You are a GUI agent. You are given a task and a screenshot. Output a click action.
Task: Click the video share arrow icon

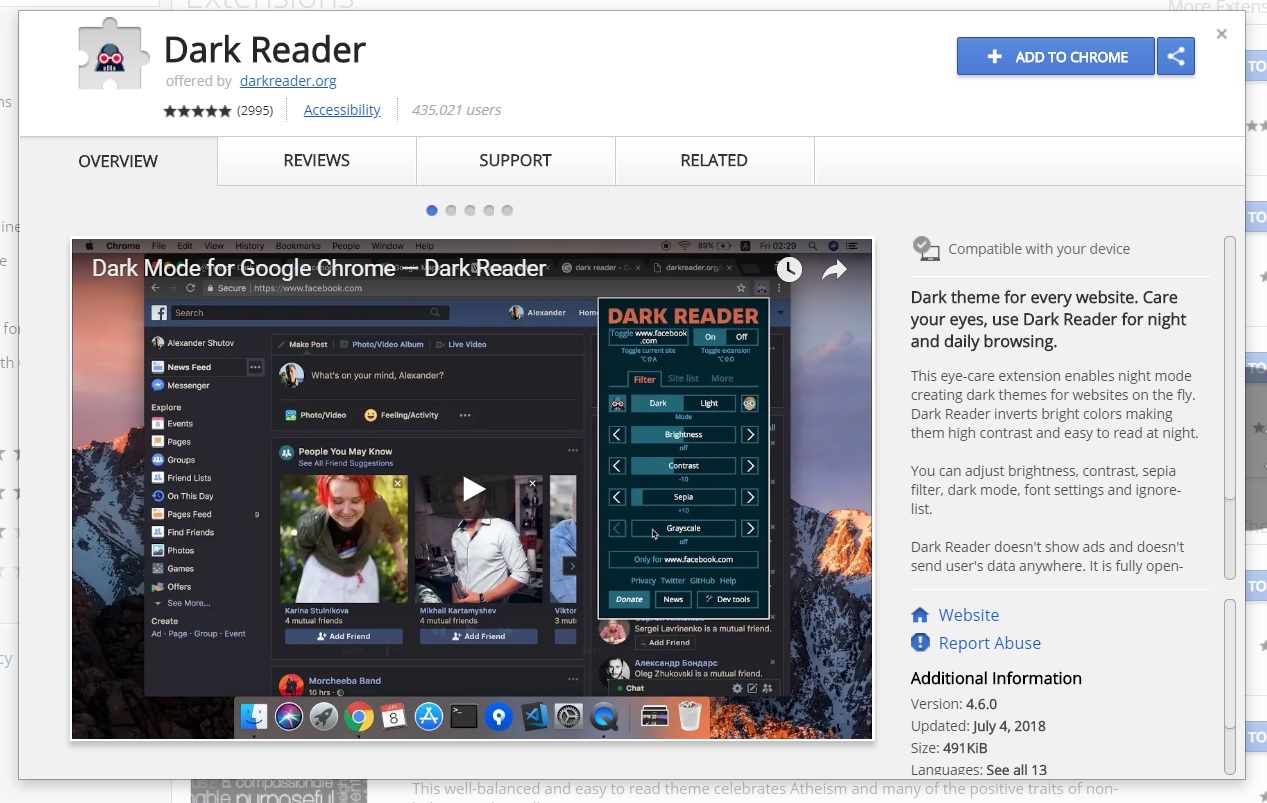(834, 269)
